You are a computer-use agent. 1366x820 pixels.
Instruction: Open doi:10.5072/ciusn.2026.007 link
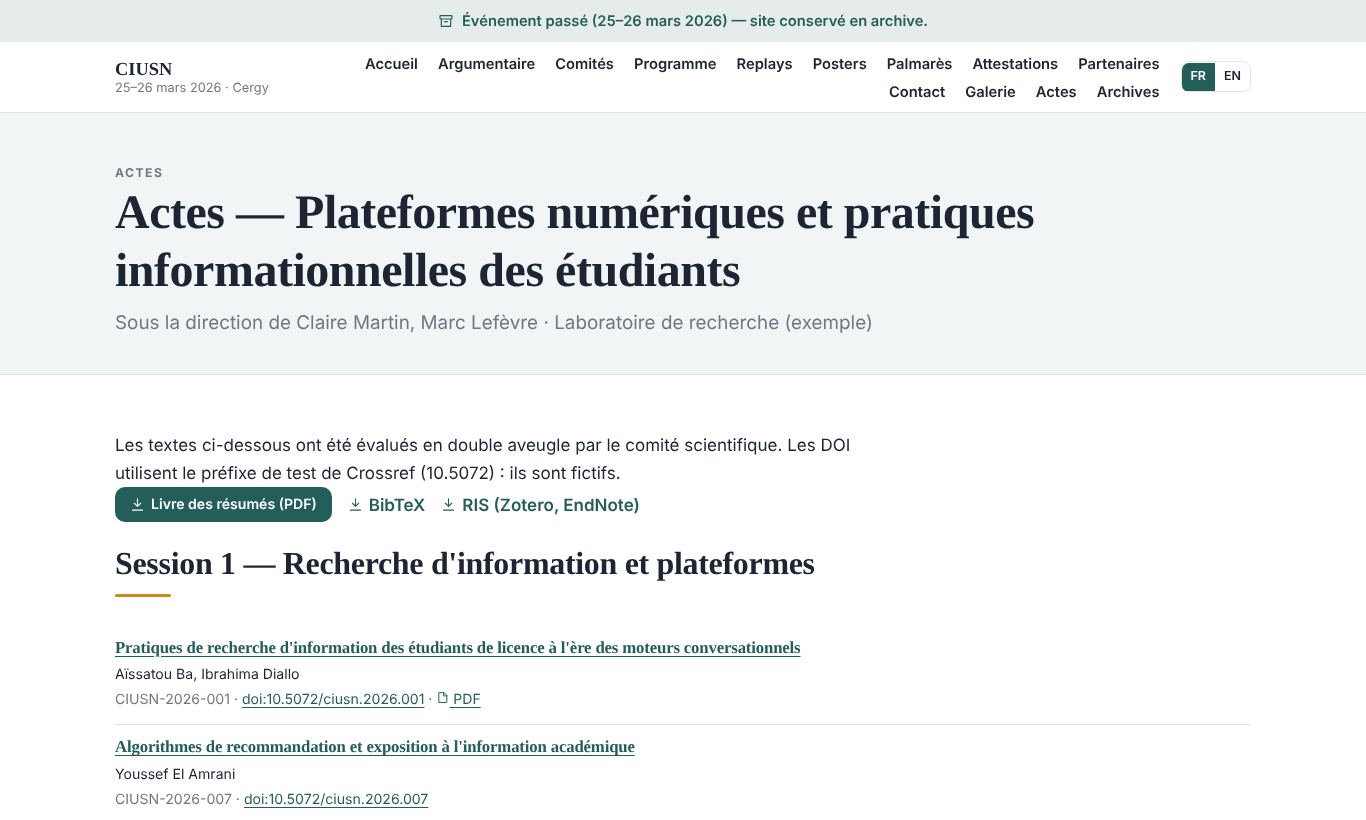(x=336, y=799)
